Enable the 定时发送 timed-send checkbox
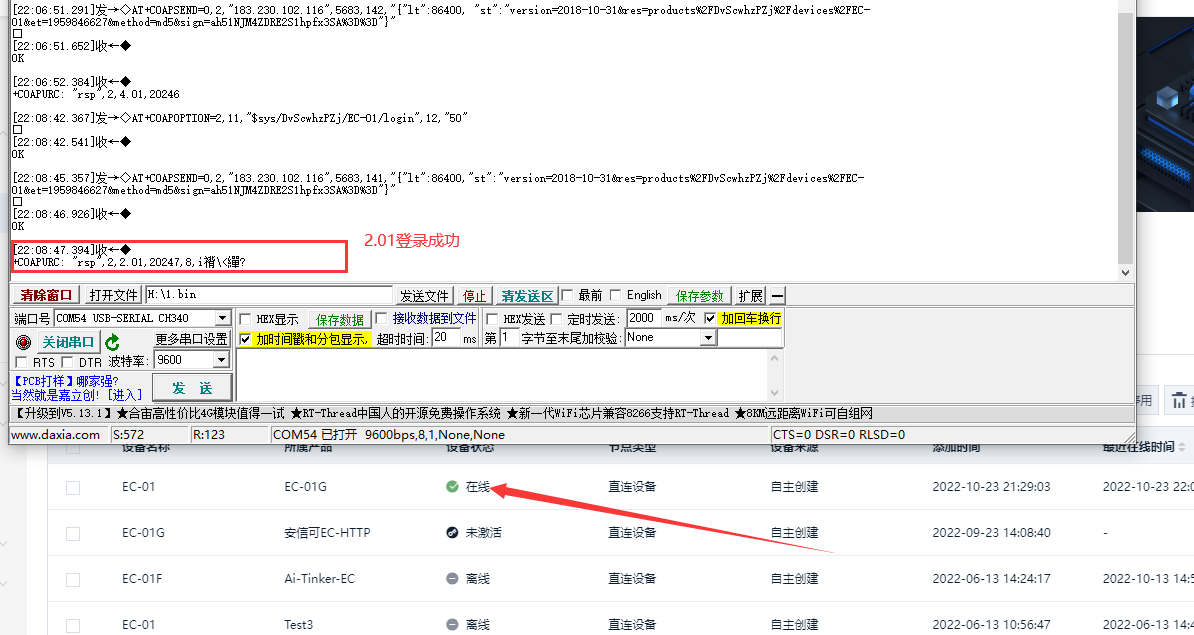Screen dimensions: 1194x635 (x=556, y=318)
